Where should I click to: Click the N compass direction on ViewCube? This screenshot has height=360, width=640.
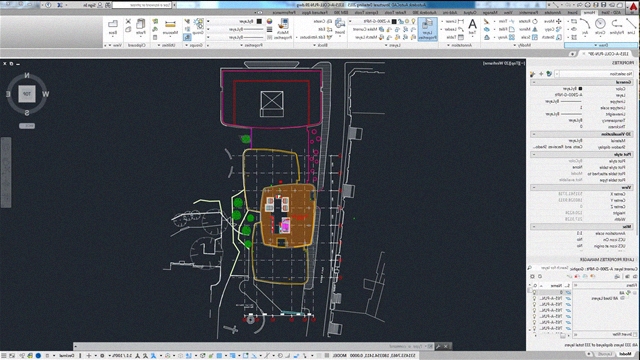tap(27, 75)
